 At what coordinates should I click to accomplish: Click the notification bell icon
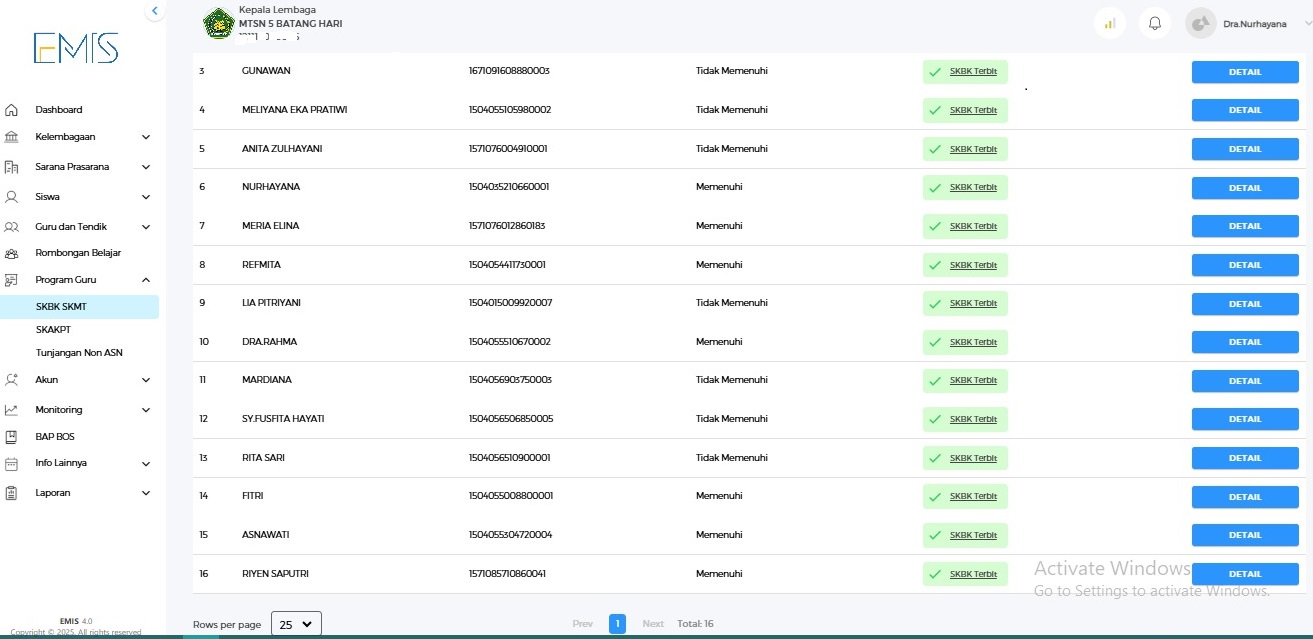click(x=1155, y=24)
